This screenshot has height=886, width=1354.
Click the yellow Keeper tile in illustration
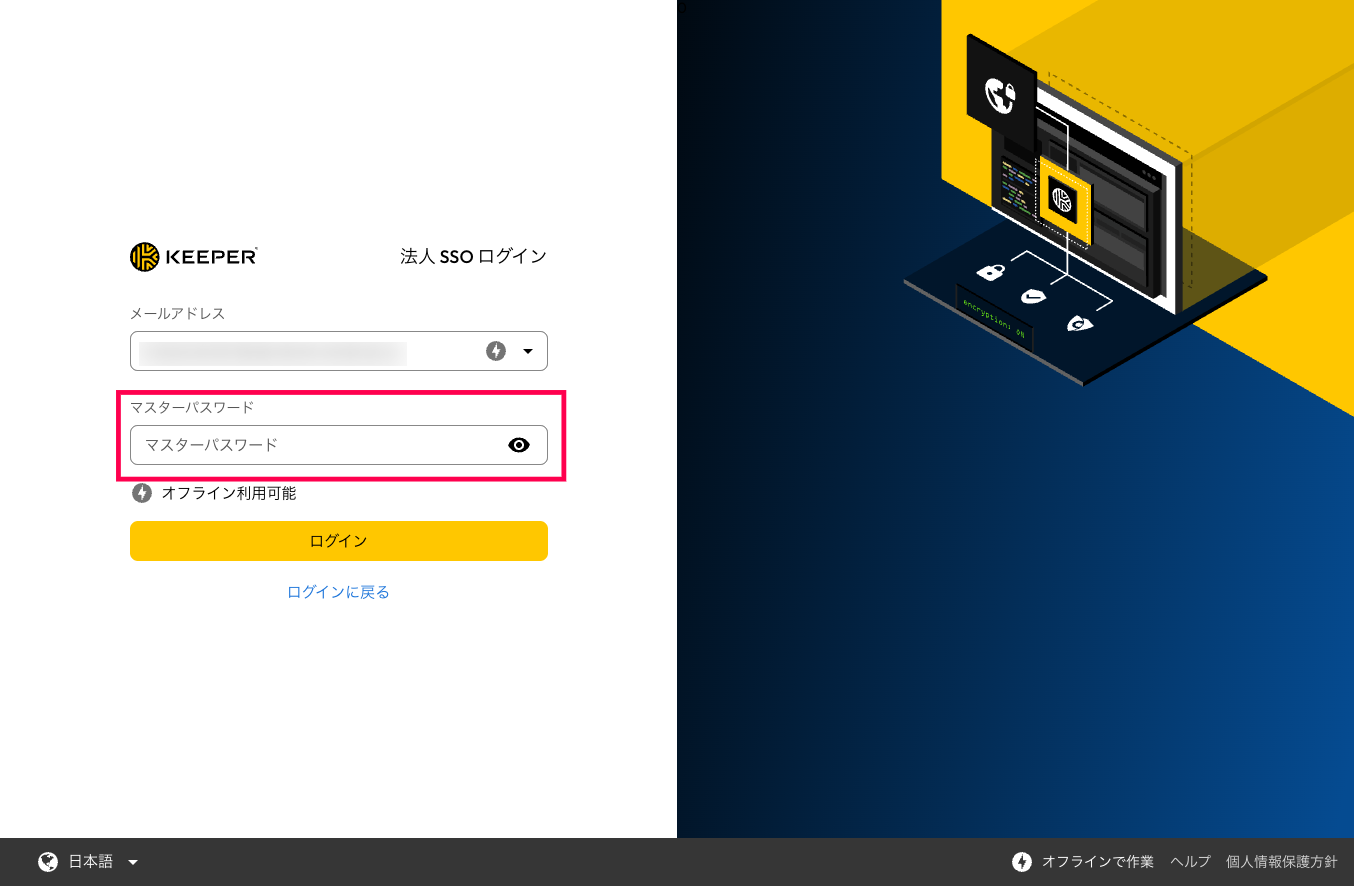1062,200
